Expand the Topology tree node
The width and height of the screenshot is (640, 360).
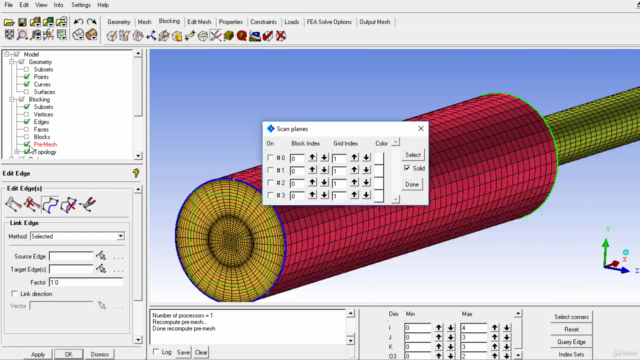(16, 152)
